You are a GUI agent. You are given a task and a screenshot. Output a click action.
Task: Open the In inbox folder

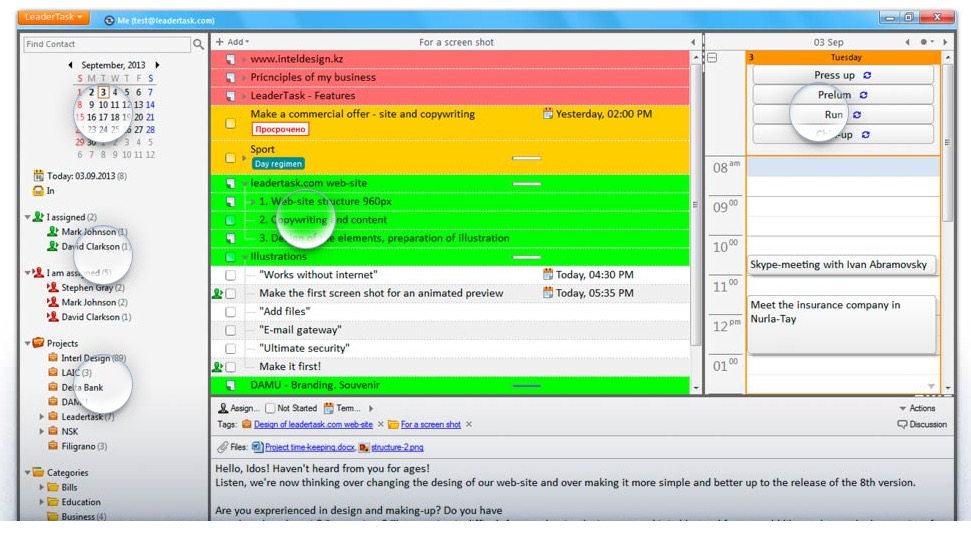point(44,191)
